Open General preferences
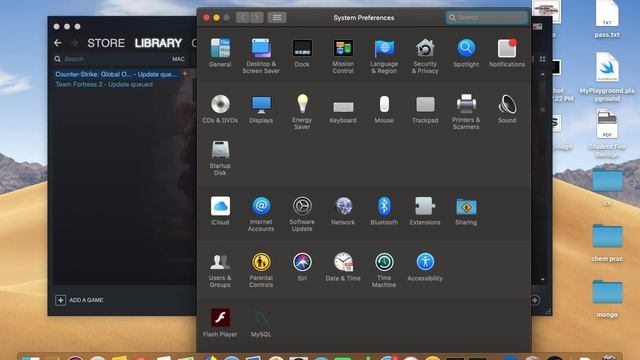 coord(220,53)
